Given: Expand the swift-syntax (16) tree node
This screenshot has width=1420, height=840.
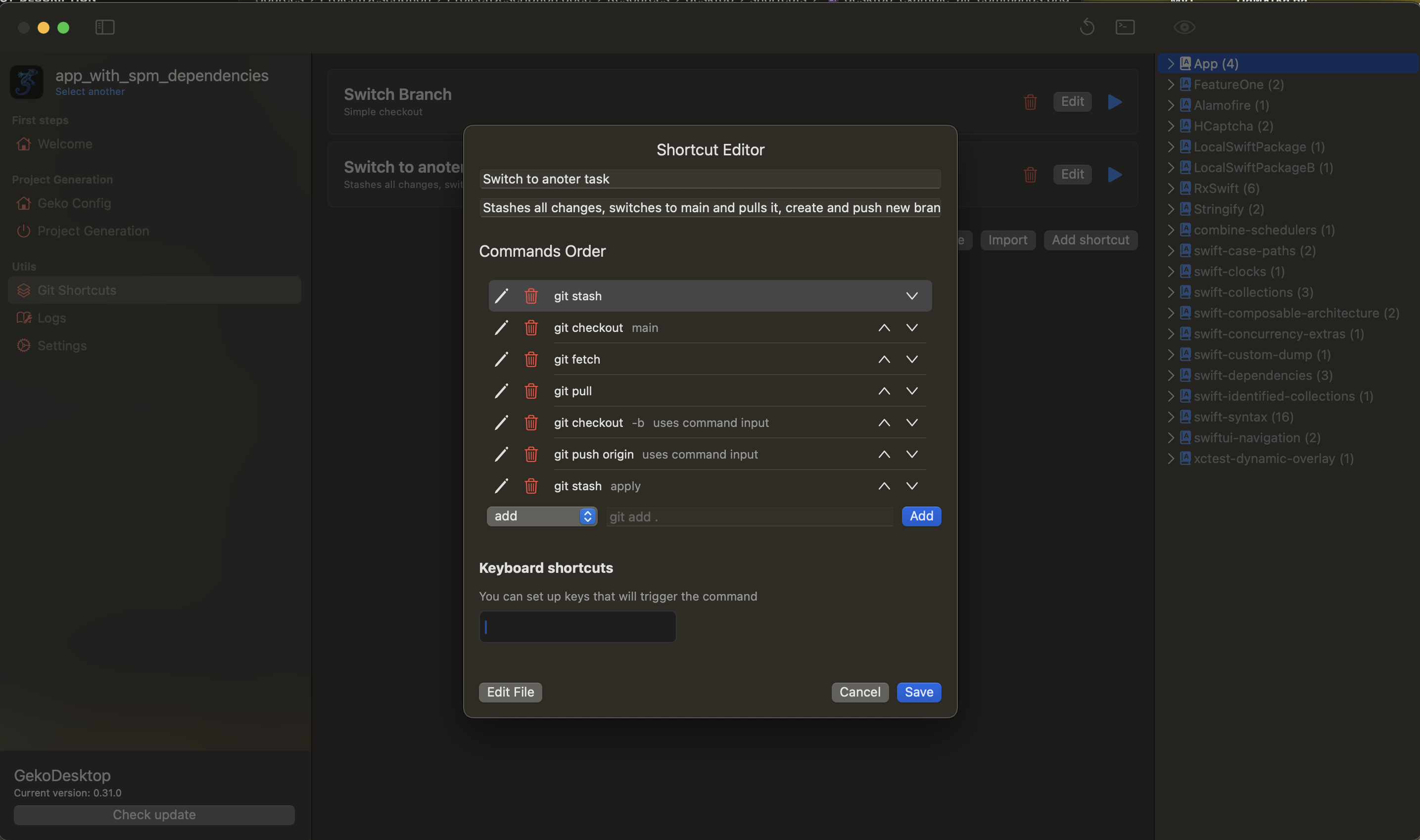Looking at the screenshot, I should coord(1171,417).
